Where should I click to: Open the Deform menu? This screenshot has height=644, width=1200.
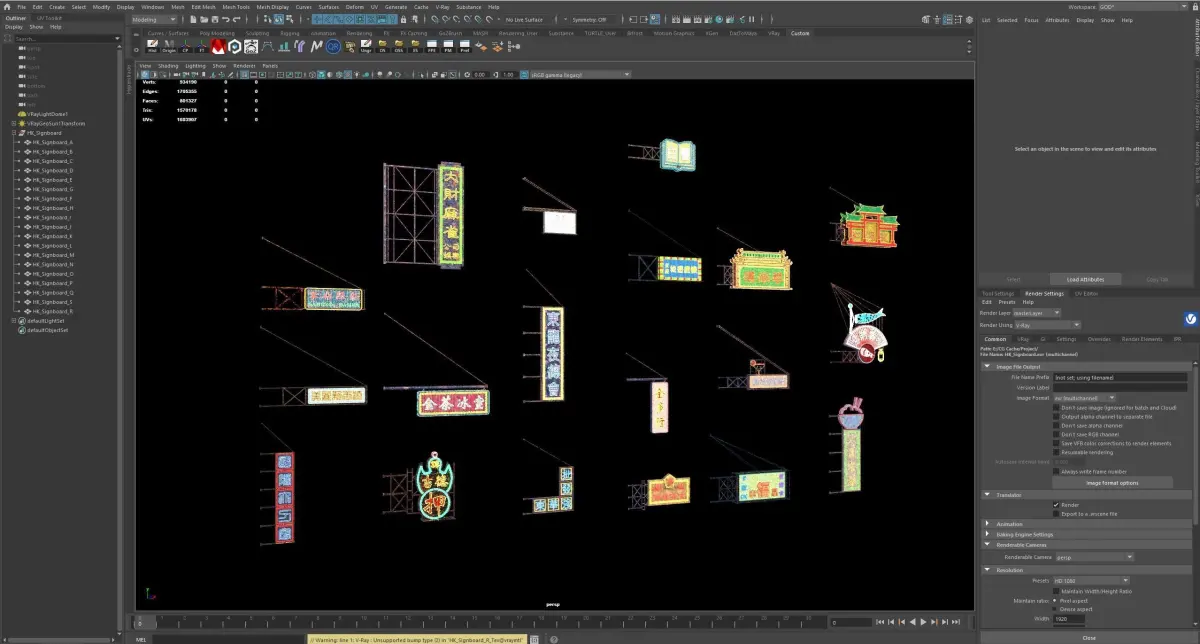[x=355, y=6]
